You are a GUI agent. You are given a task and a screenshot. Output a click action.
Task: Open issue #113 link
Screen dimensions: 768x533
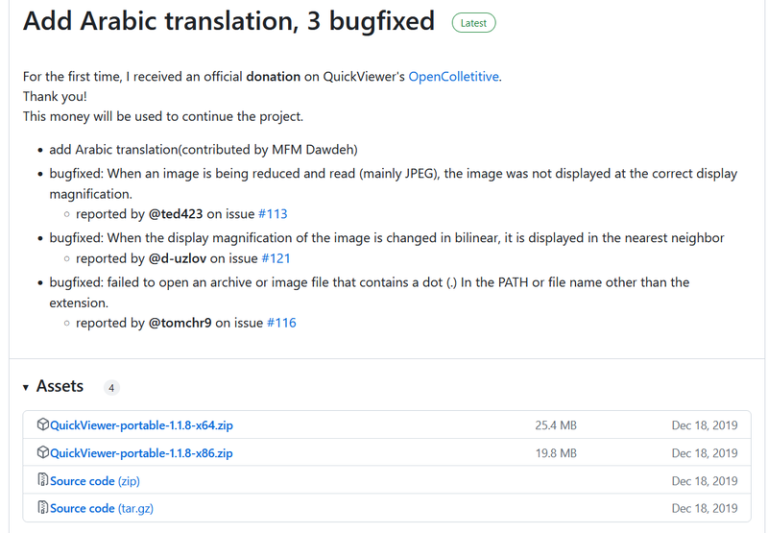point(273,213)
